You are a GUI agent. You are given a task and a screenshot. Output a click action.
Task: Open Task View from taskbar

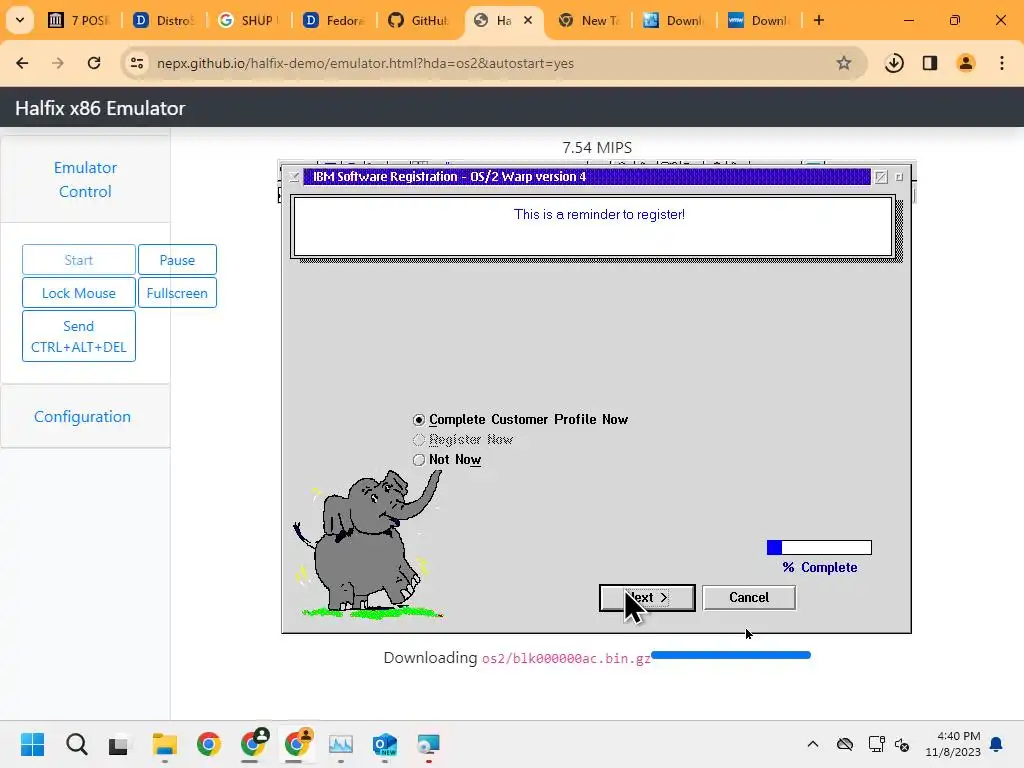(119, 744)
